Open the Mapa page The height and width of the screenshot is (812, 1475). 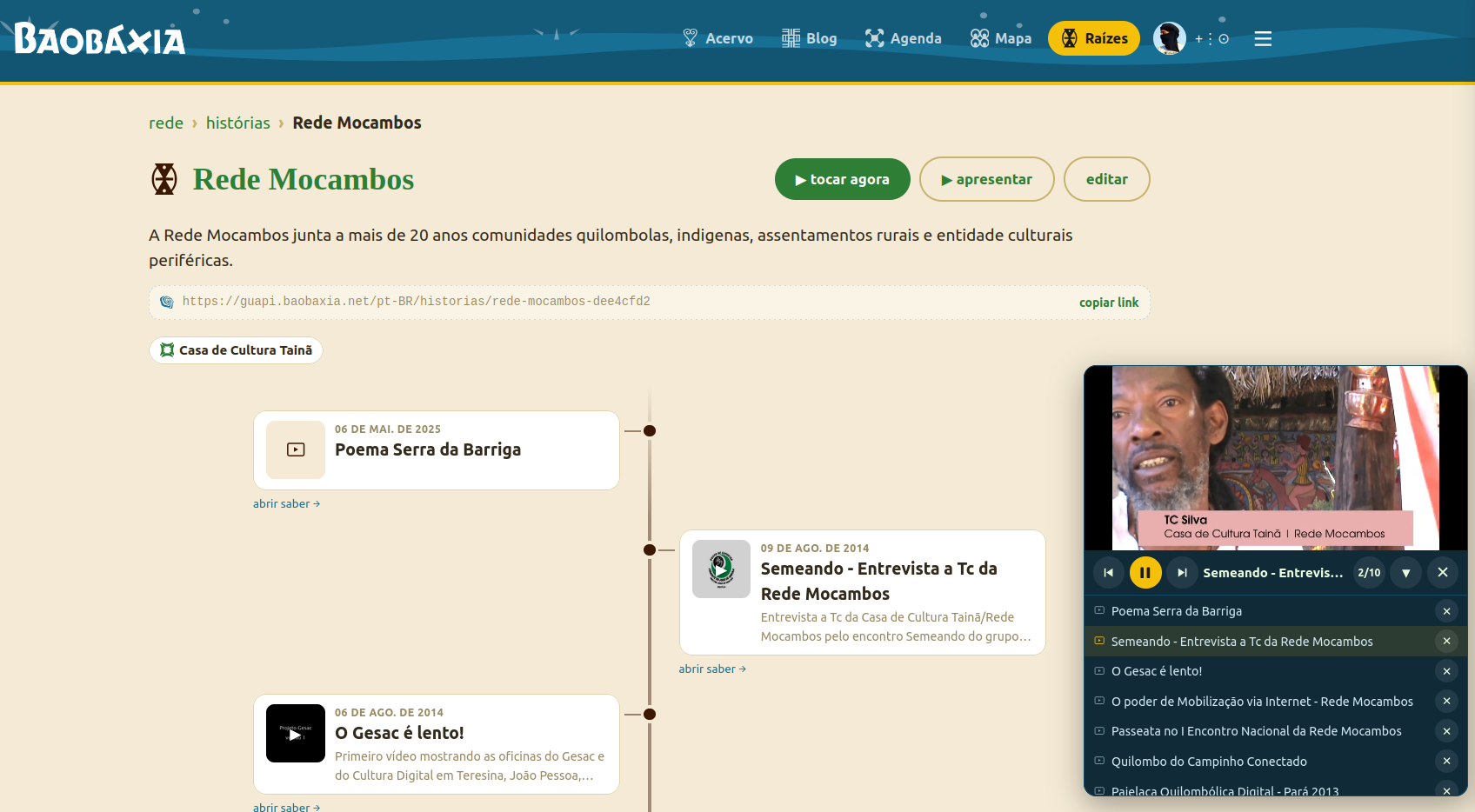pyautogui.click(x=1001, y=38)
